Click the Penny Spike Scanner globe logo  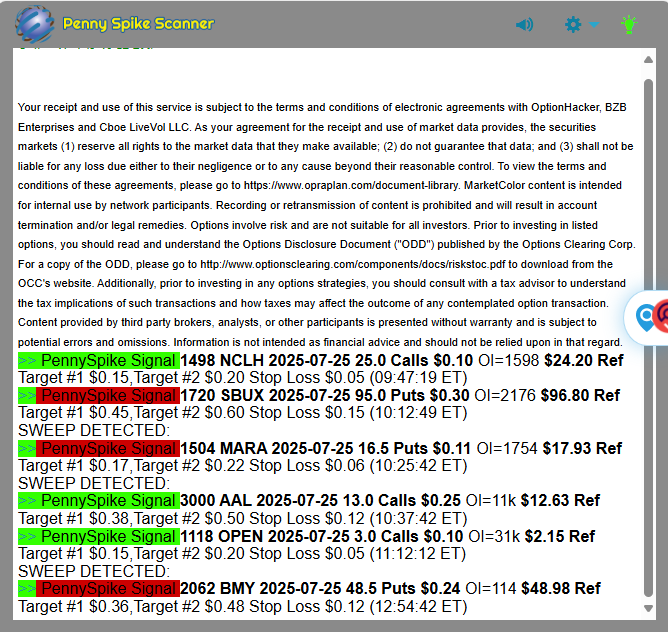(35, 24)
